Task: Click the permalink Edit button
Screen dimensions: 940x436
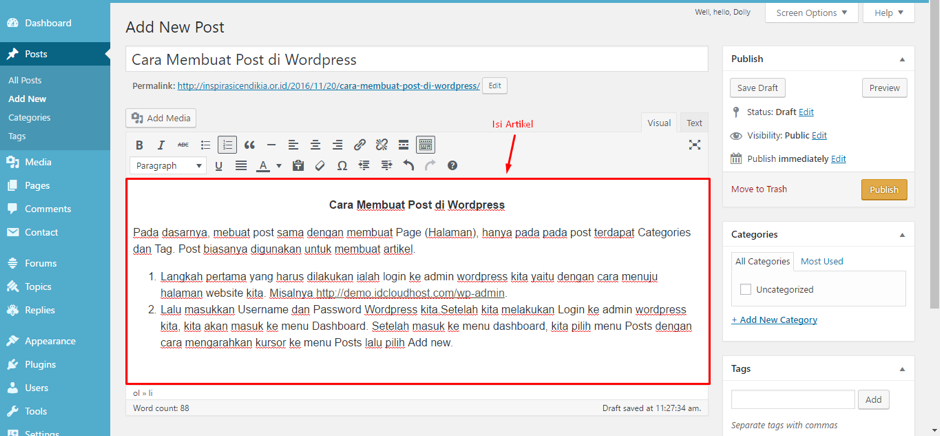Action: click(x=495, y=86)
